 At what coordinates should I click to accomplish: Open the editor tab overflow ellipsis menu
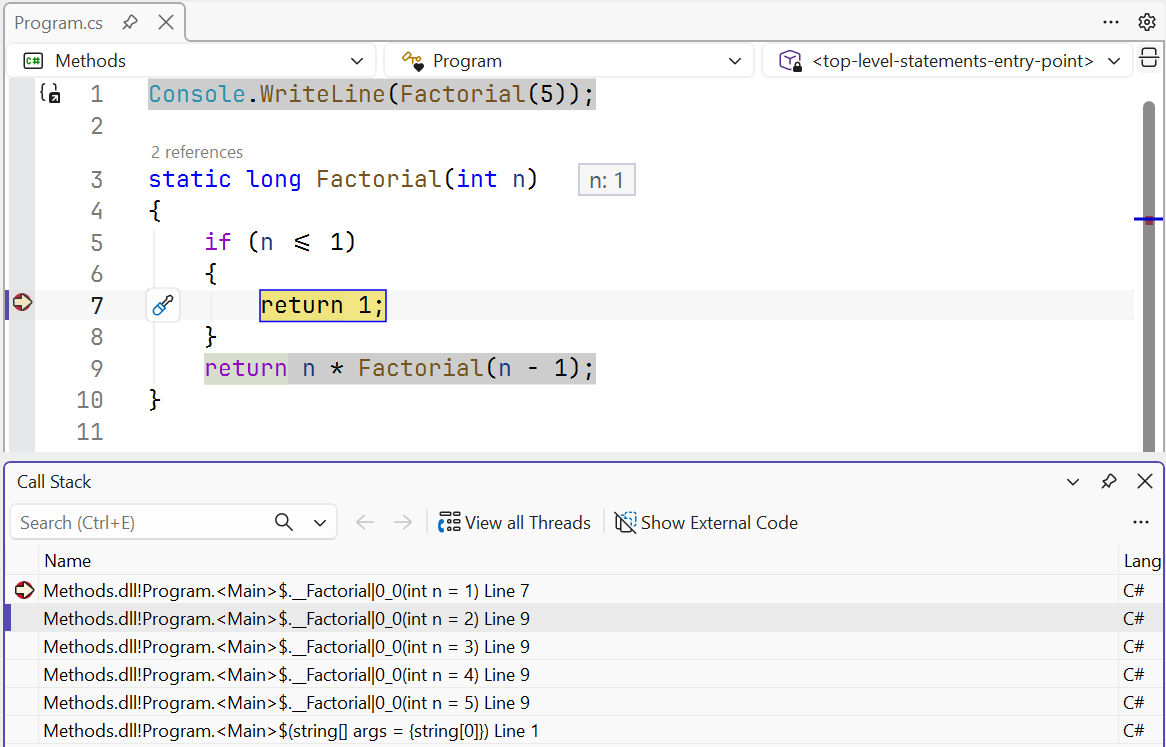(x=1111, y=22)
